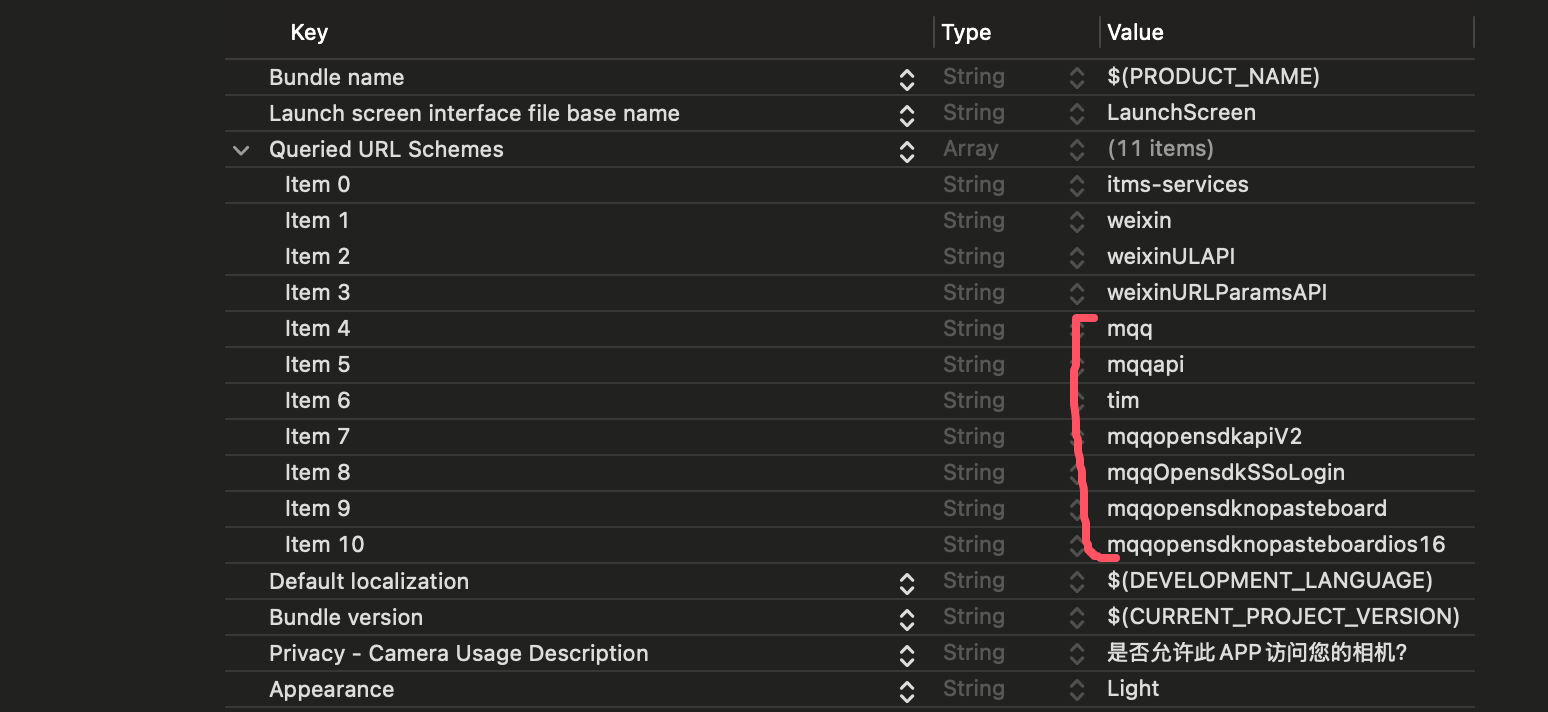Select the Item 1 row key
Screen dimensions: 1548x712
(x=317, y=221)
